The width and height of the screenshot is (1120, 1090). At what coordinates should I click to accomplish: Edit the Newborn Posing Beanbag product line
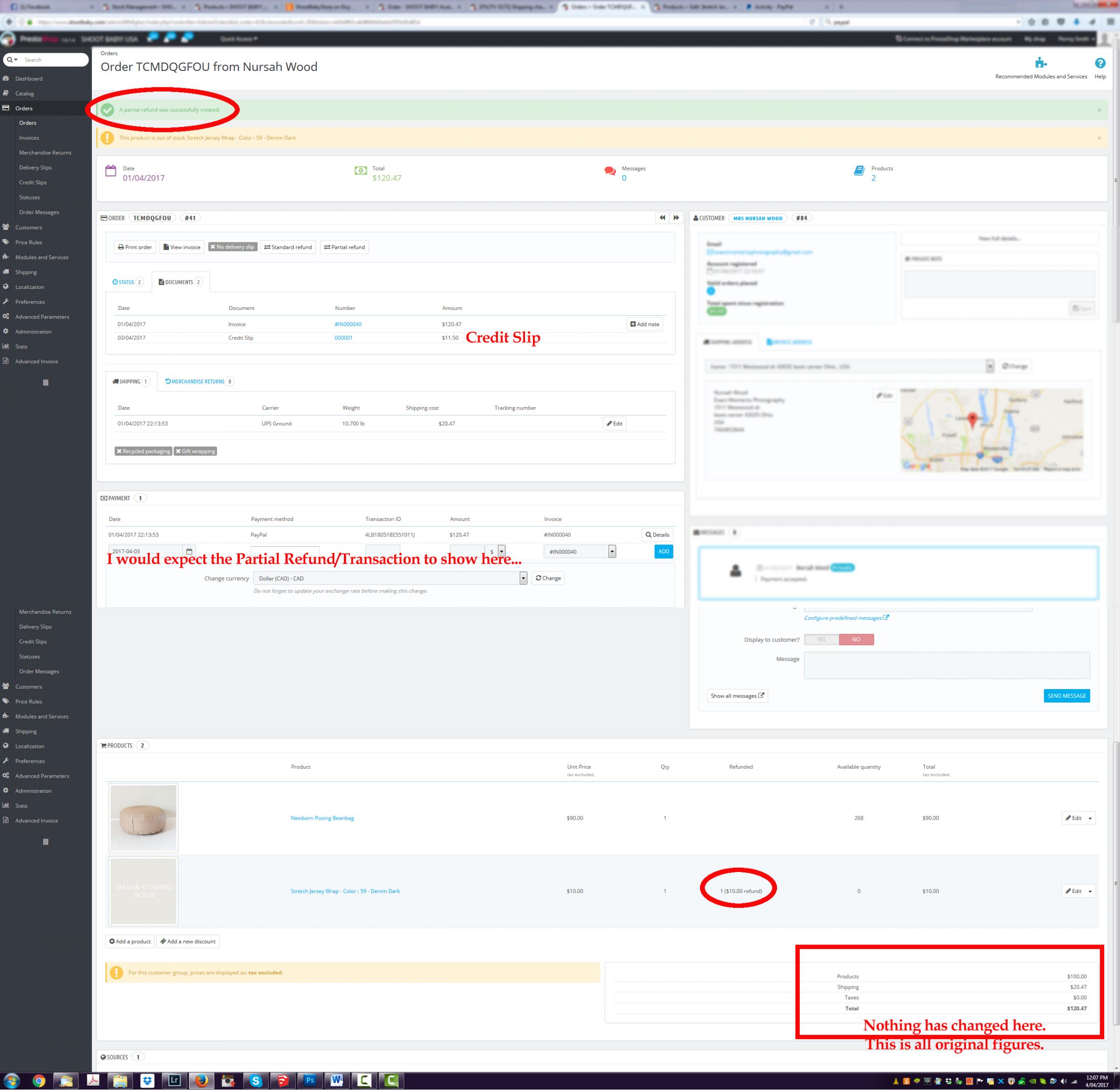click(1073, 818)
